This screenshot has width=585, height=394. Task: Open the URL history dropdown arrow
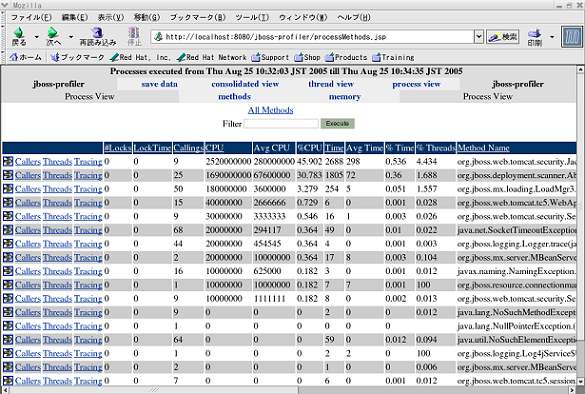click(479, 37)
